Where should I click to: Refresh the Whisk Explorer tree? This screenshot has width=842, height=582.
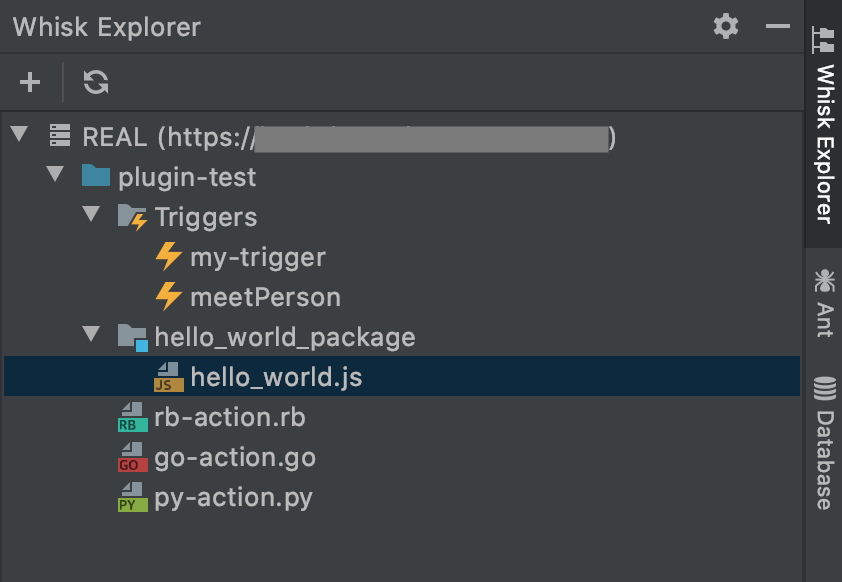click(x=94, y=82)
